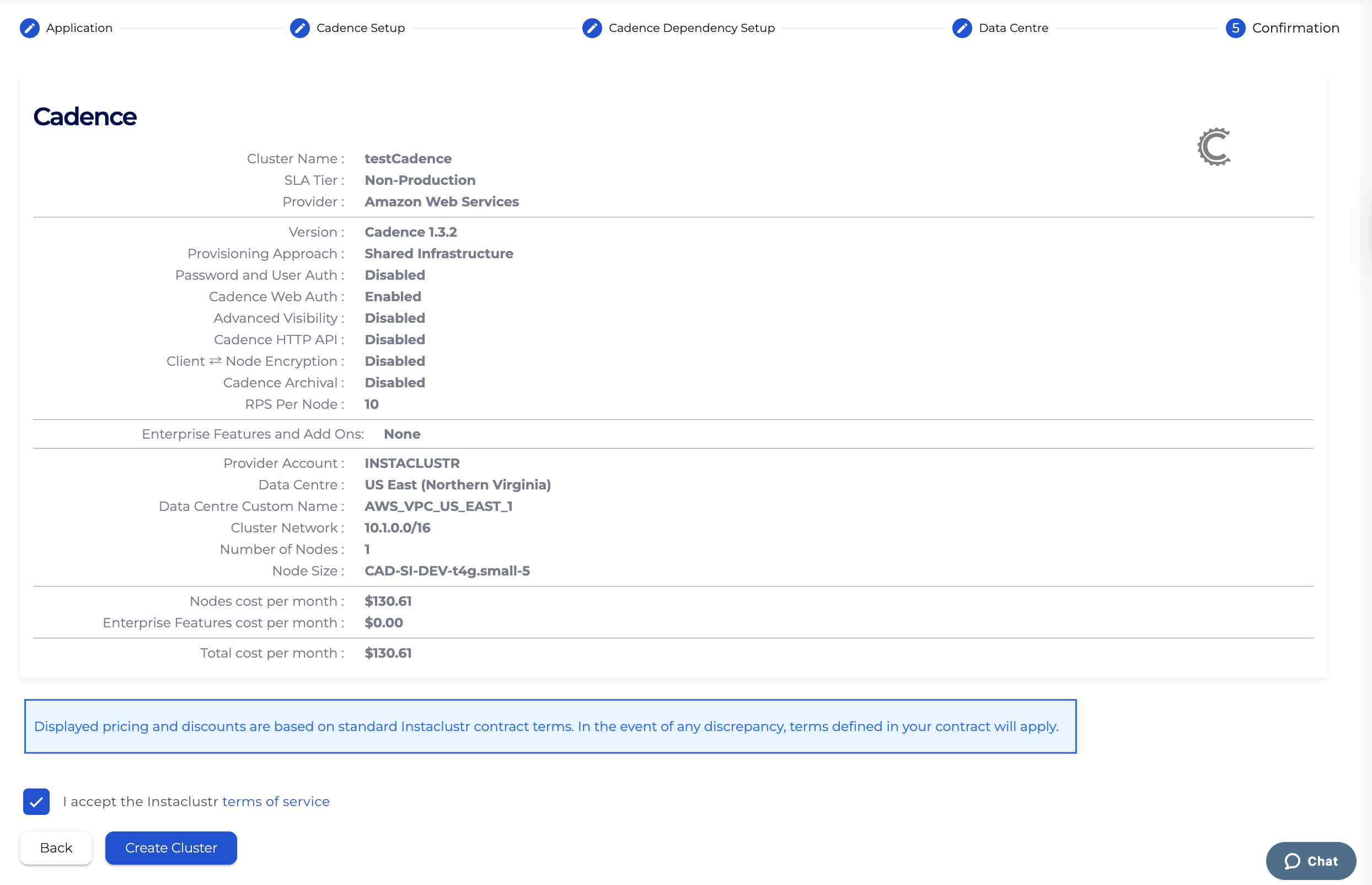Click the Cadence Setup step pencil icon
The image size is (1372, 885).
click(300, 28)
